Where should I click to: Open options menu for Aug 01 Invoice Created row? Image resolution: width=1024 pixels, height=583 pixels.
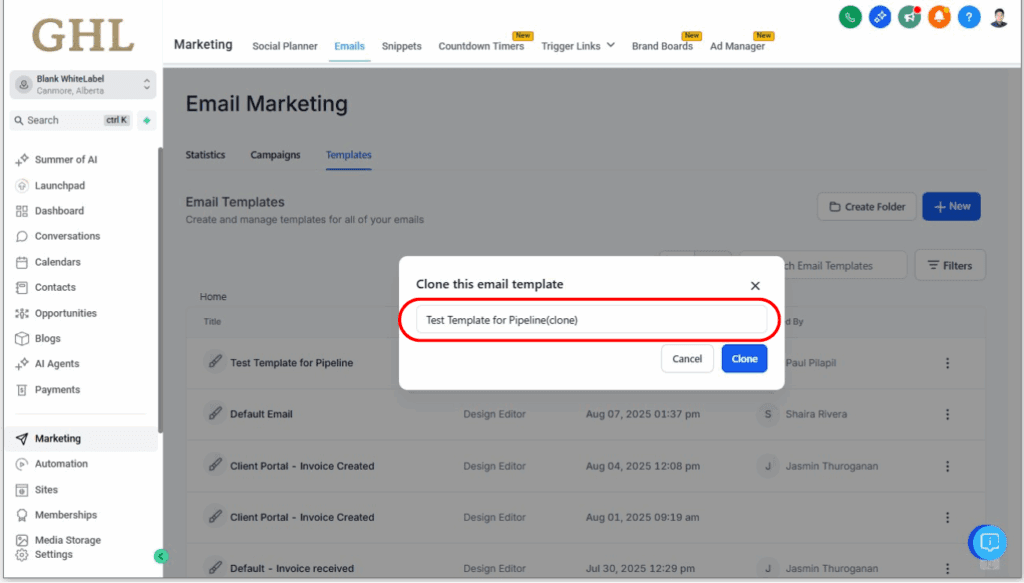point(948,517)
